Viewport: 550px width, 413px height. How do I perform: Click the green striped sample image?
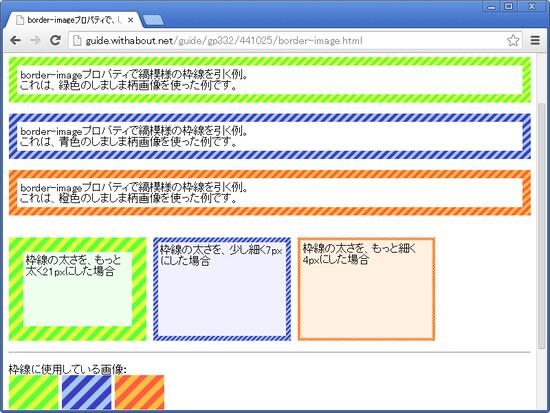[34, 392]
